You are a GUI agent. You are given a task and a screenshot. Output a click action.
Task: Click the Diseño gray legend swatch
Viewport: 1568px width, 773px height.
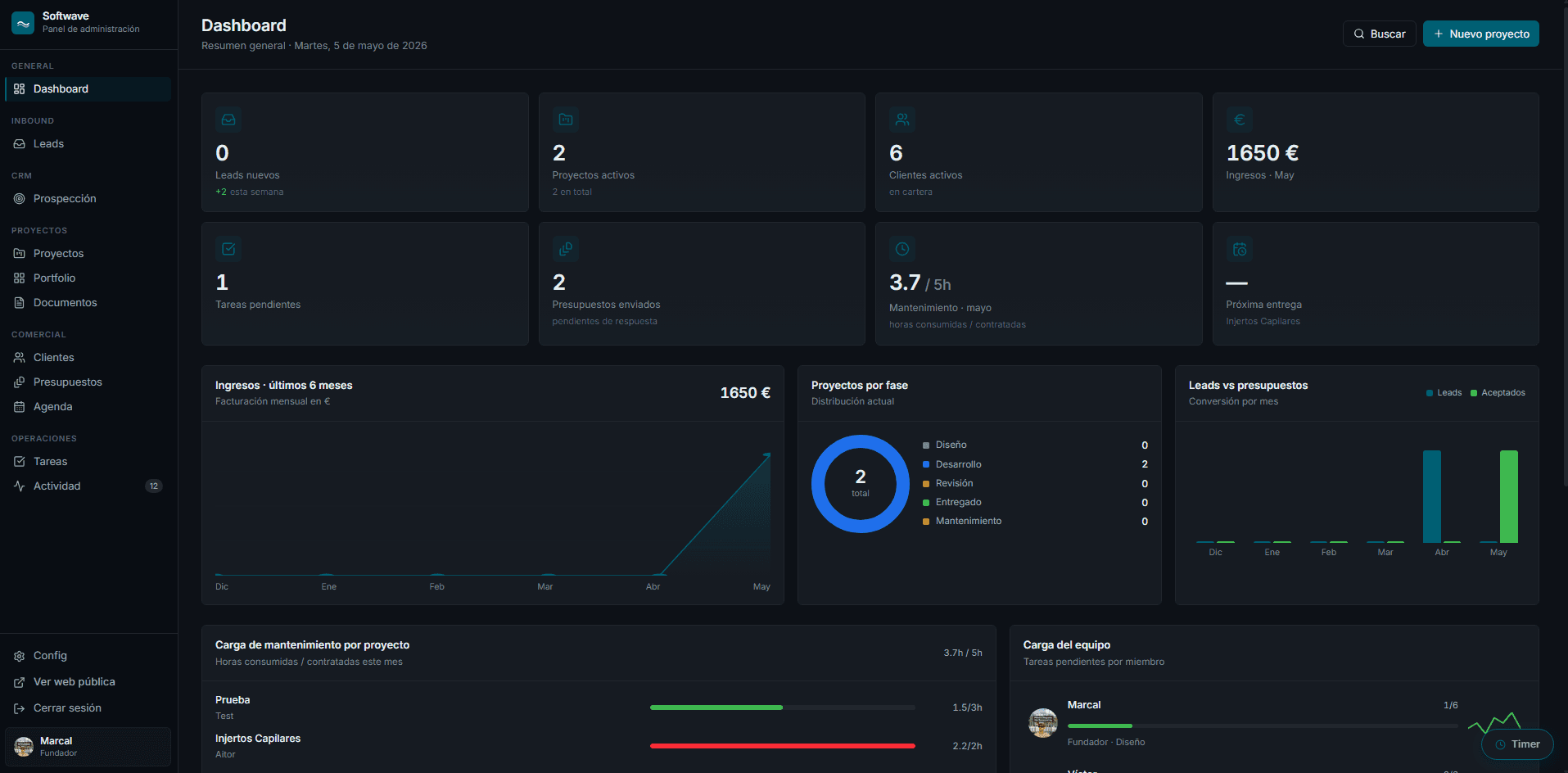926,445
